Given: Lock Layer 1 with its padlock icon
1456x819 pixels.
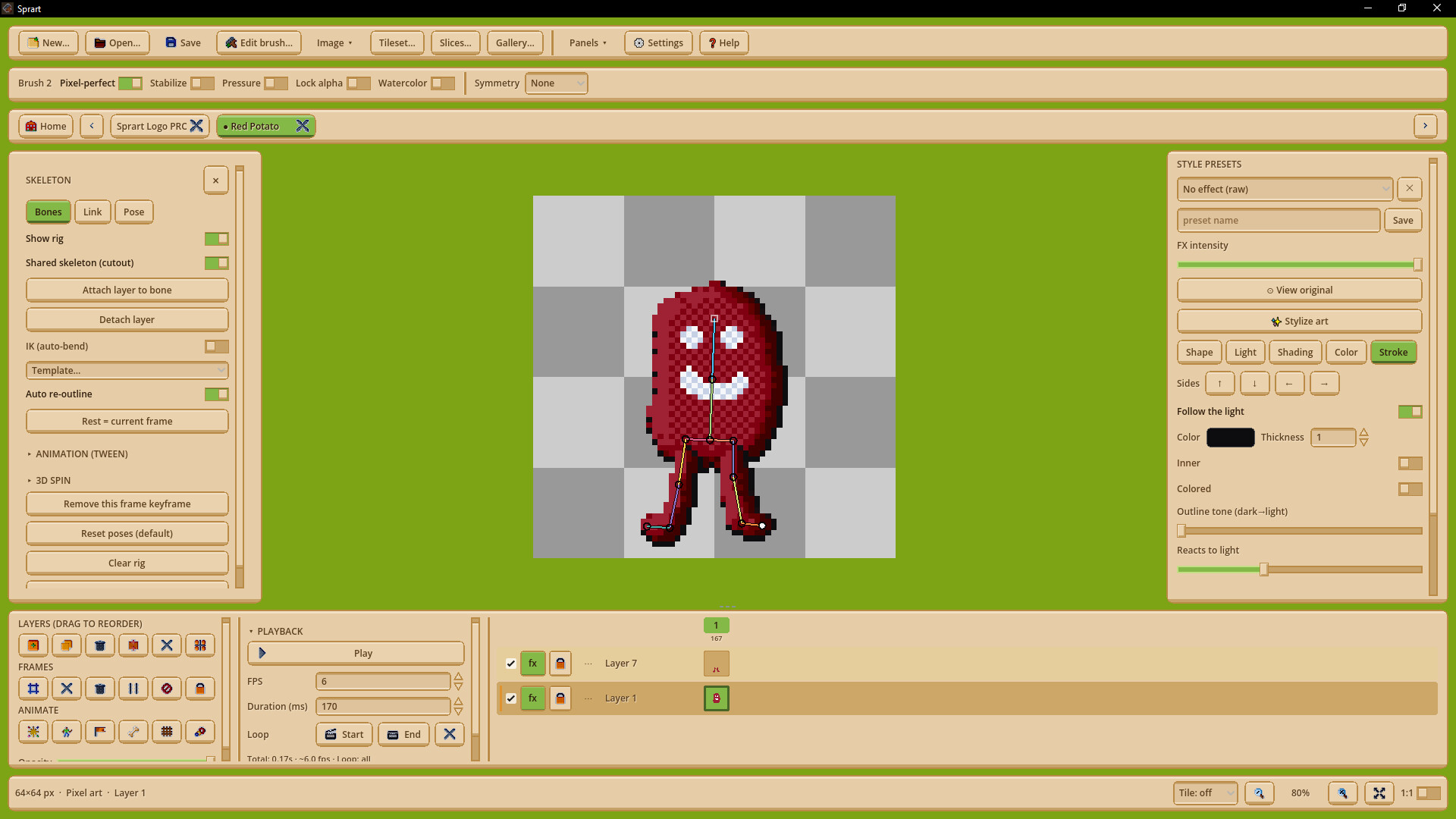Looking at the screenshot, I should [x=560, y=698].
